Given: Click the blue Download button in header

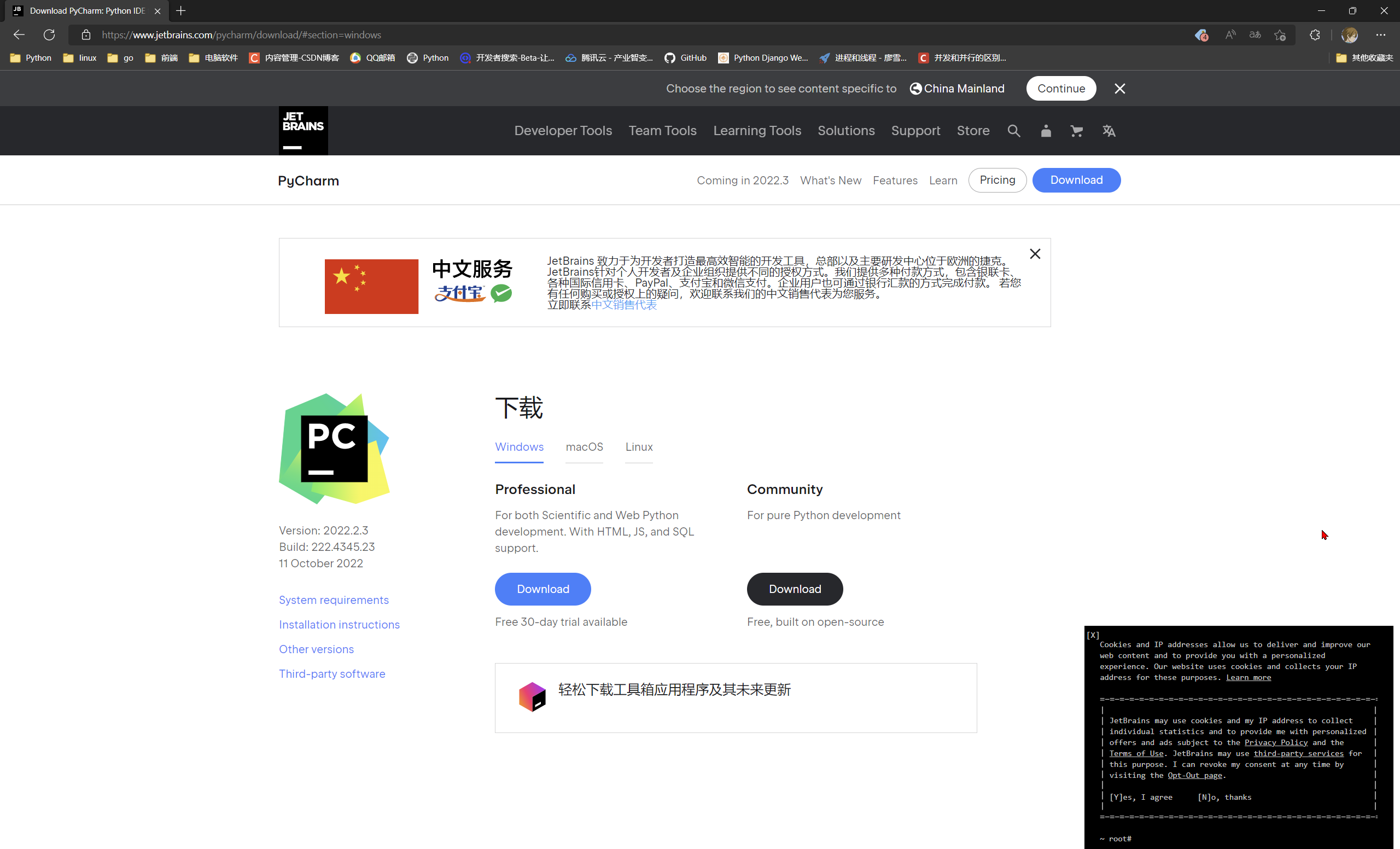Looking at the screenshot, I should click(1076, 180).
